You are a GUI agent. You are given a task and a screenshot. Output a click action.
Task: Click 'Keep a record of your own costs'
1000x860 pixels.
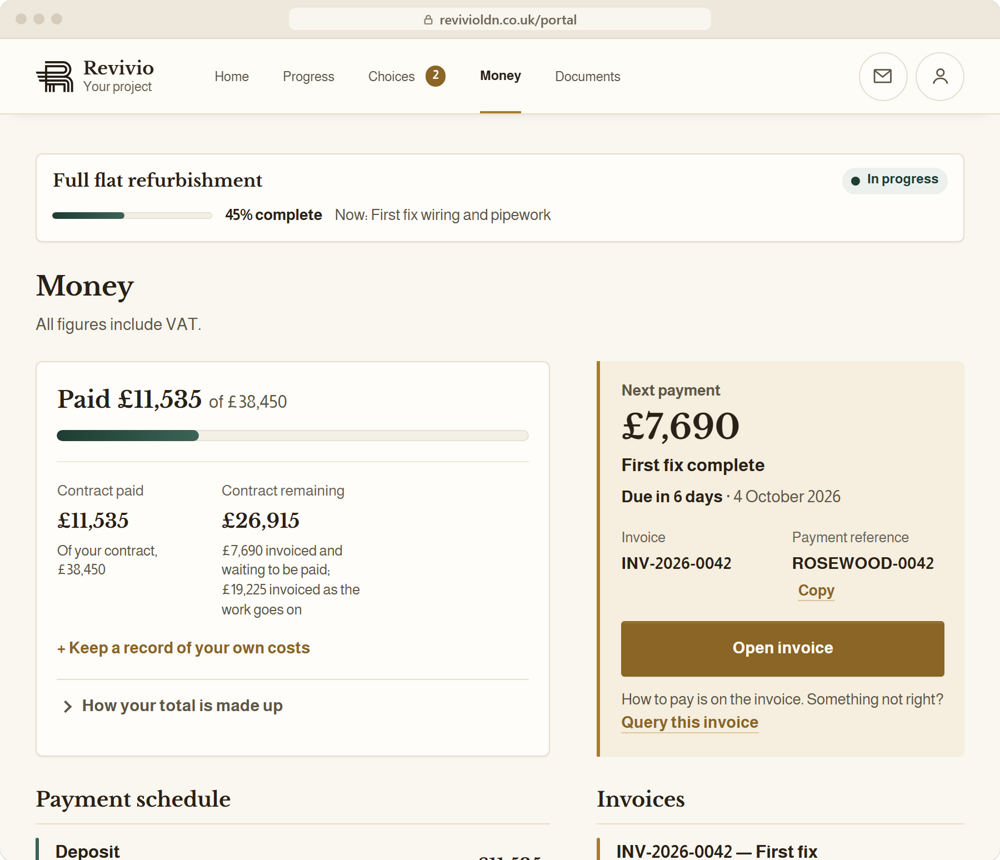pyautogui.click(x=184, y=648)
